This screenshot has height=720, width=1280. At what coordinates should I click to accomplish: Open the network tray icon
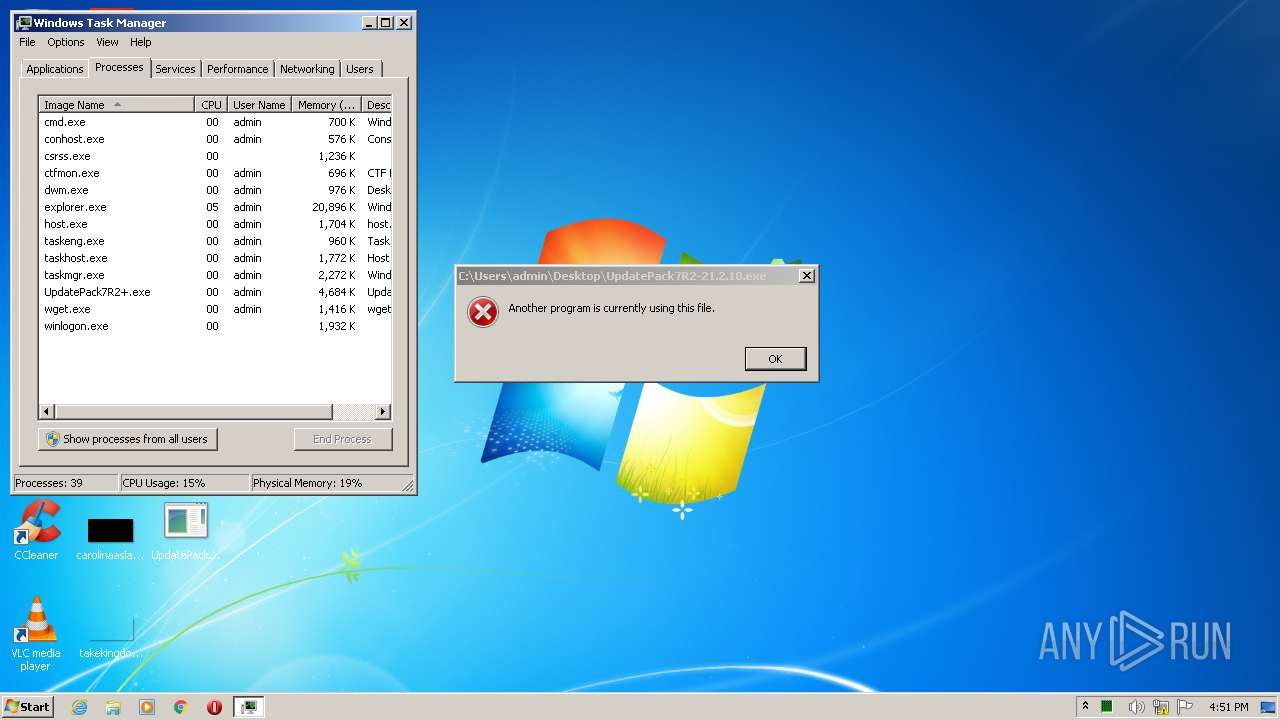[1161, 707]
